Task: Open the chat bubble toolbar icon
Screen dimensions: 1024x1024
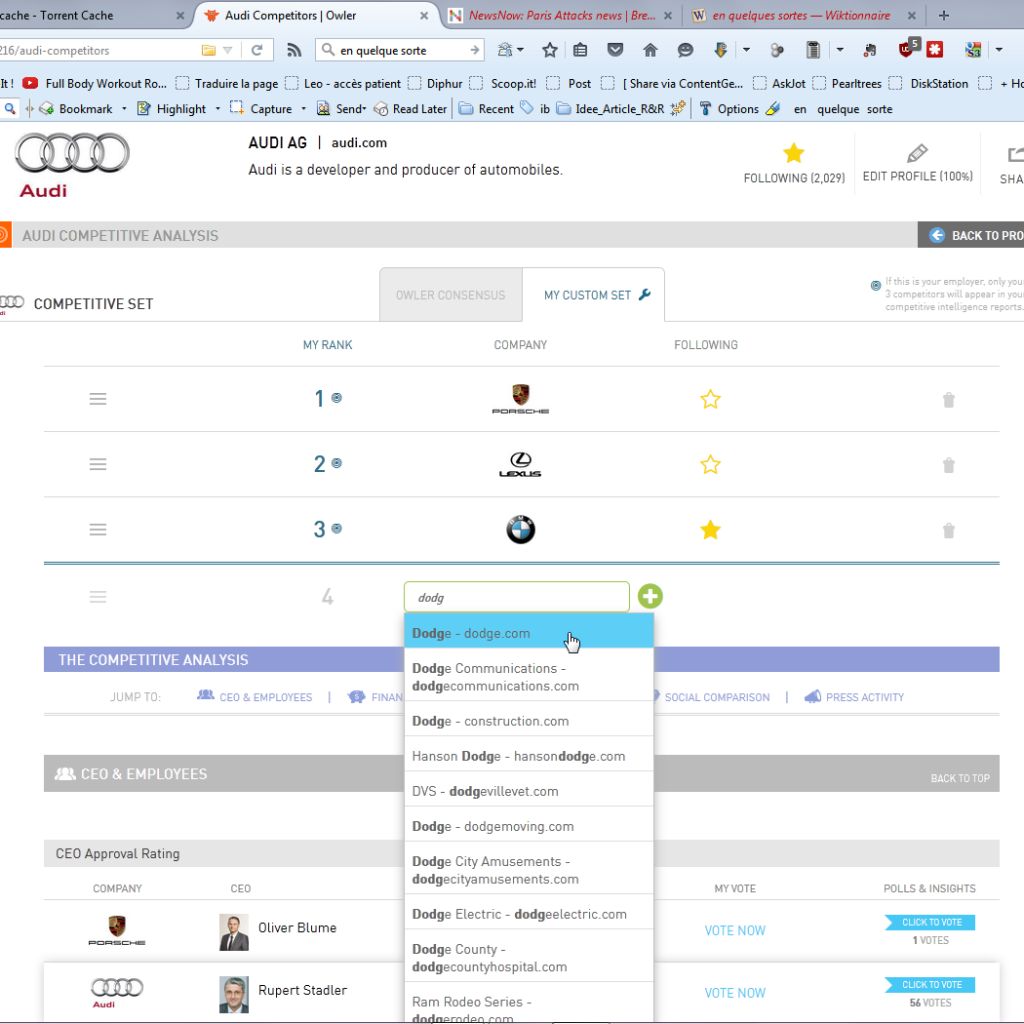Action: [x=685, y=50]
